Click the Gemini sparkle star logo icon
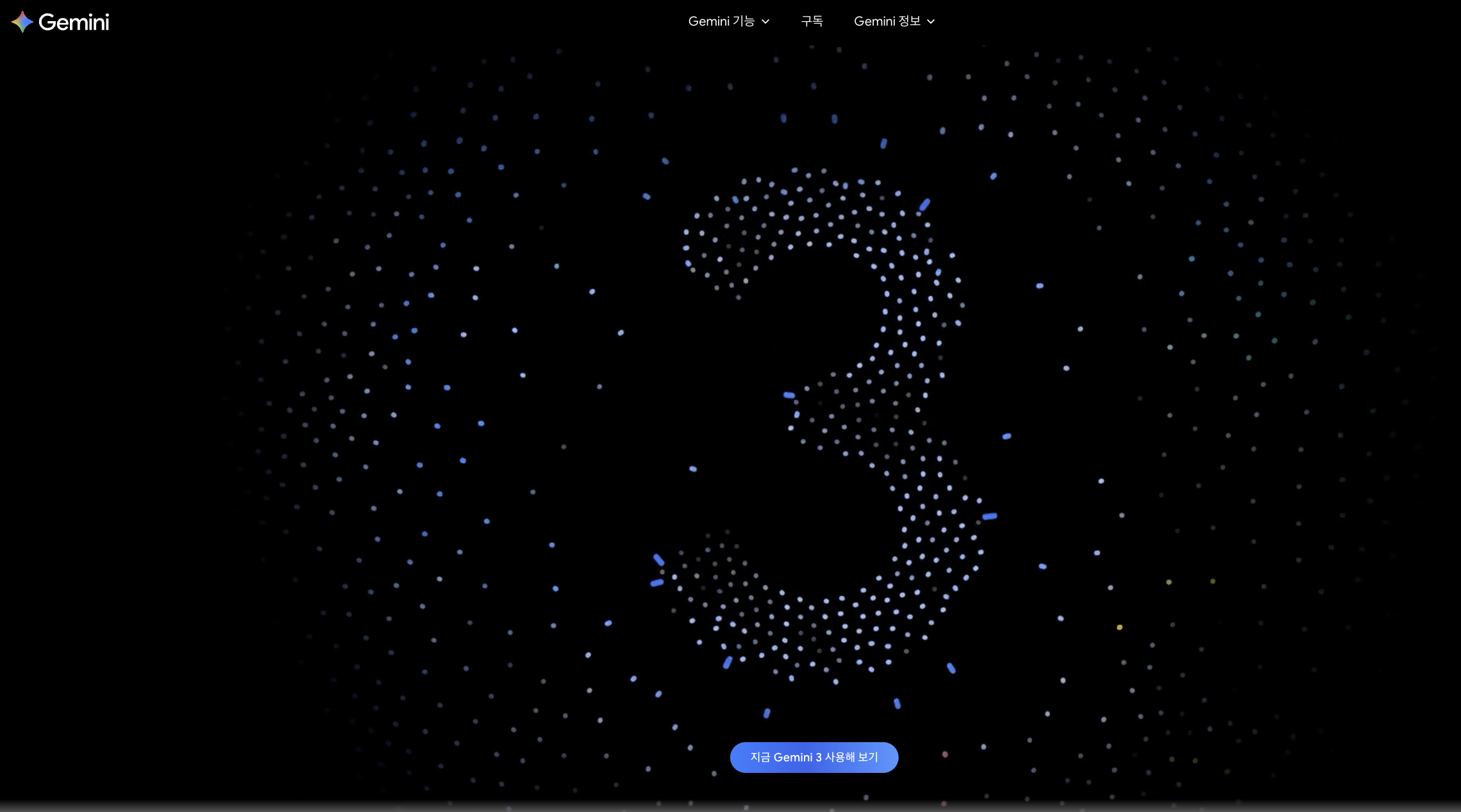Screen dimensions: 1461x812 pyautogui.click(x=22, y=22)
